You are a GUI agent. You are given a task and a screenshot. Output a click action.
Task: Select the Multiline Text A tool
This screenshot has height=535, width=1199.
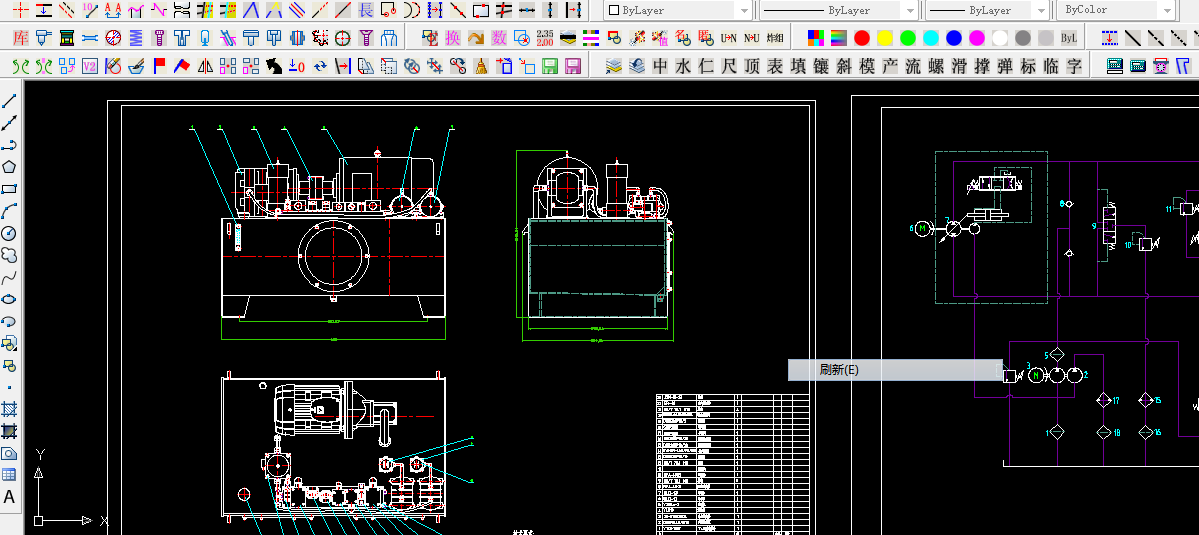pos(9,498)
